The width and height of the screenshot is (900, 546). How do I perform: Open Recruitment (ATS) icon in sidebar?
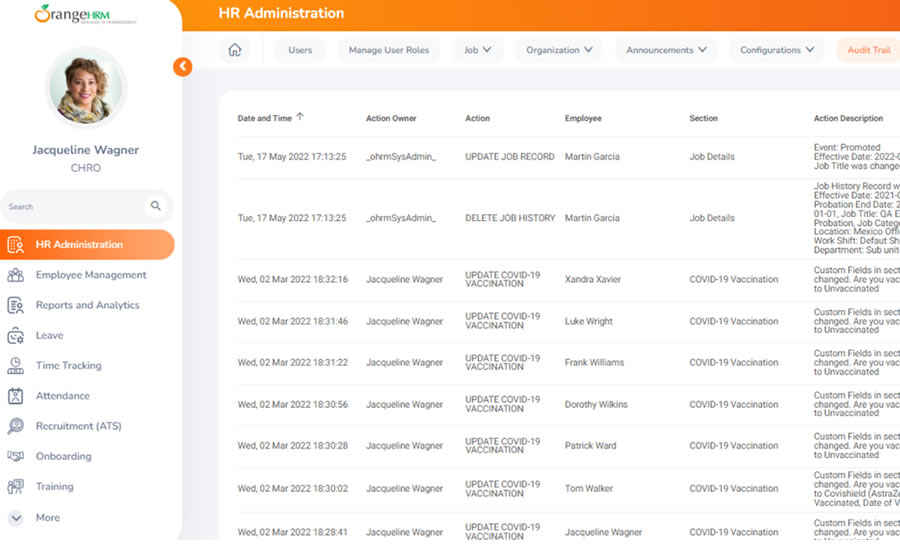click(16, 426)
